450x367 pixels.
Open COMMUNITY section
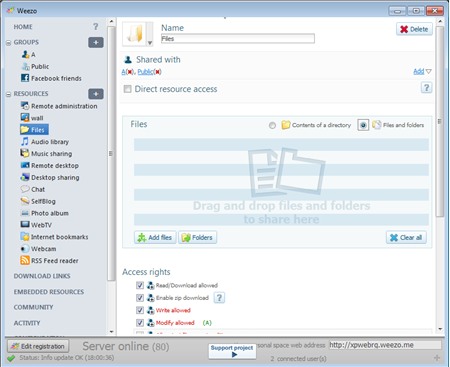[33, 307]
